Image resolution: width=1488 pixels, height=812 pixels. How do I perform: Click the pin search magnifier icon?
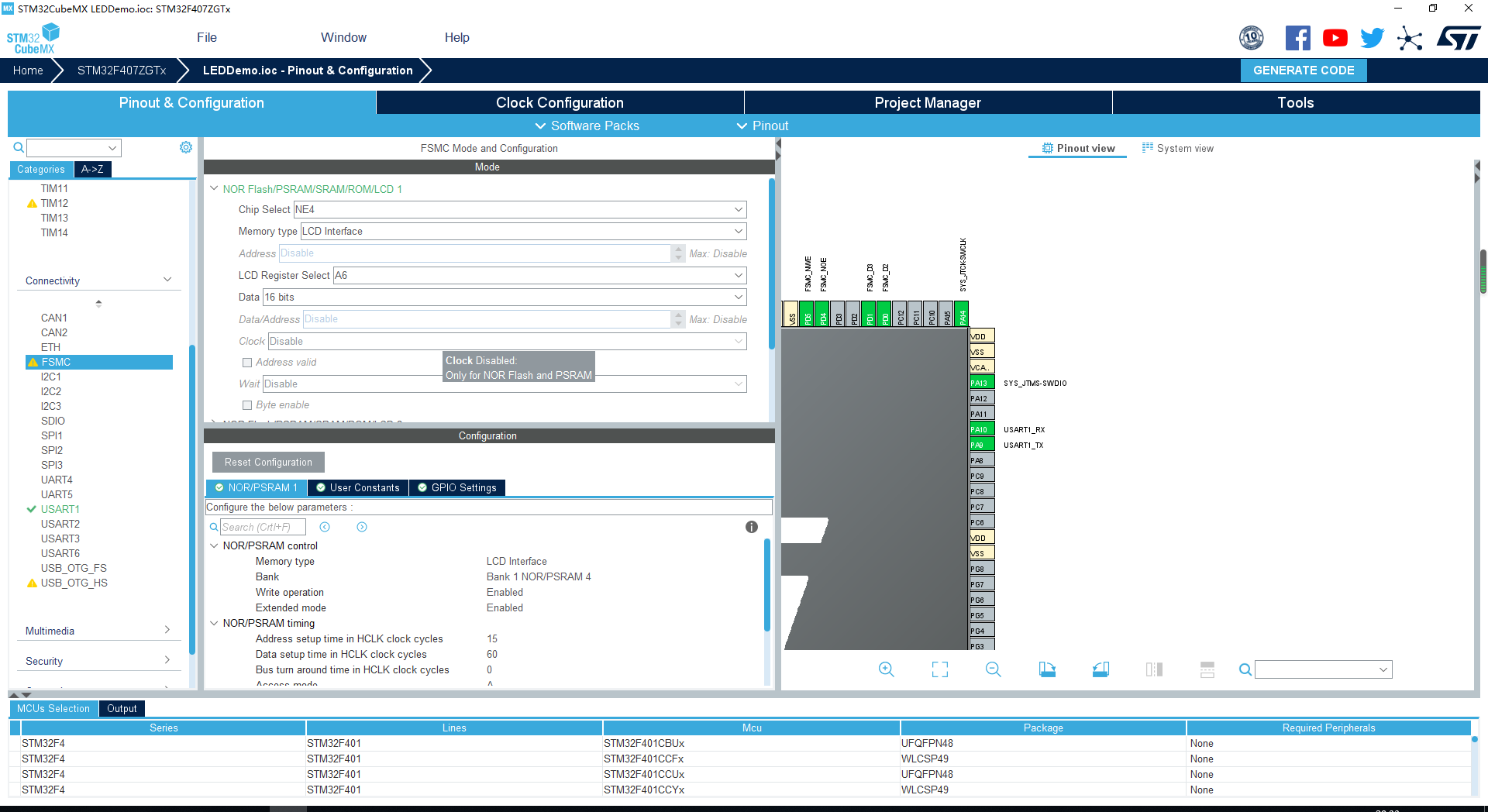point(1245,669)
